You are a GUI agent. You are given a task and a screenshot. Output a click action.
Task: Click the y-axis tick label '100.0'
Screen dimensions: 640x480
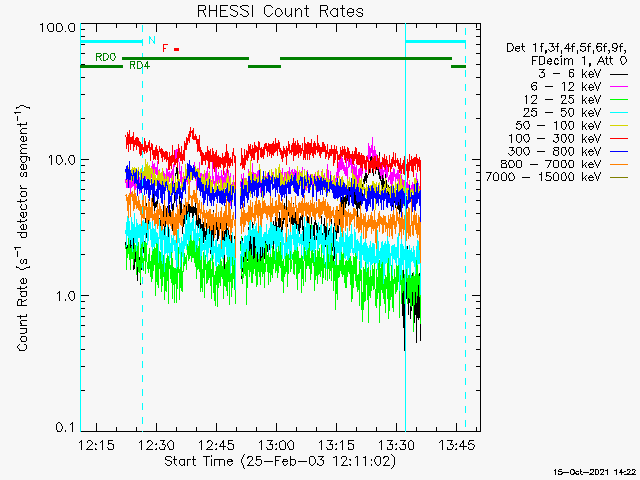pyautogui.click(x=58, y=28)
